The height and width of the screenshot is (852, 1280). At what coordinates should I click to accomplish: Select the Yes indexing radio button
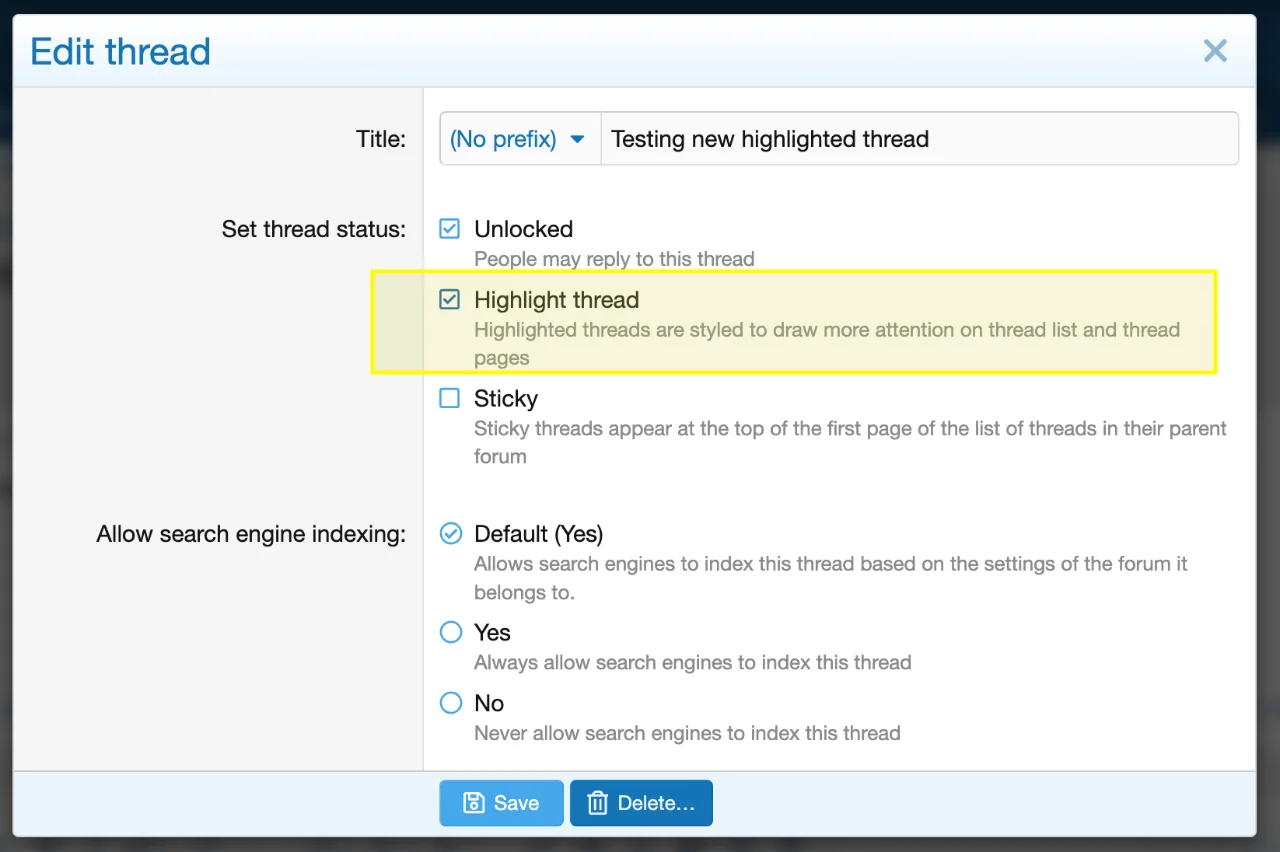[451, 633]
